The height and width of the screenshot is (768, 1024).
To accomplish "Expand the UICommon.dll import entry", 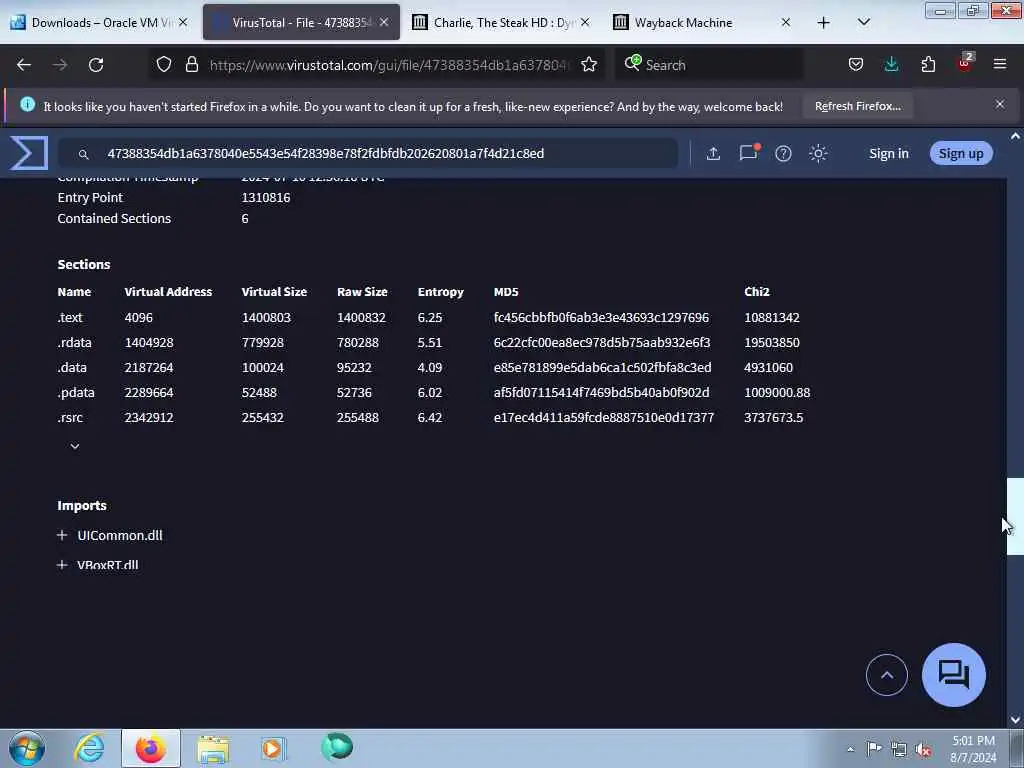I will pyautogui.click(x=62, y=535).
